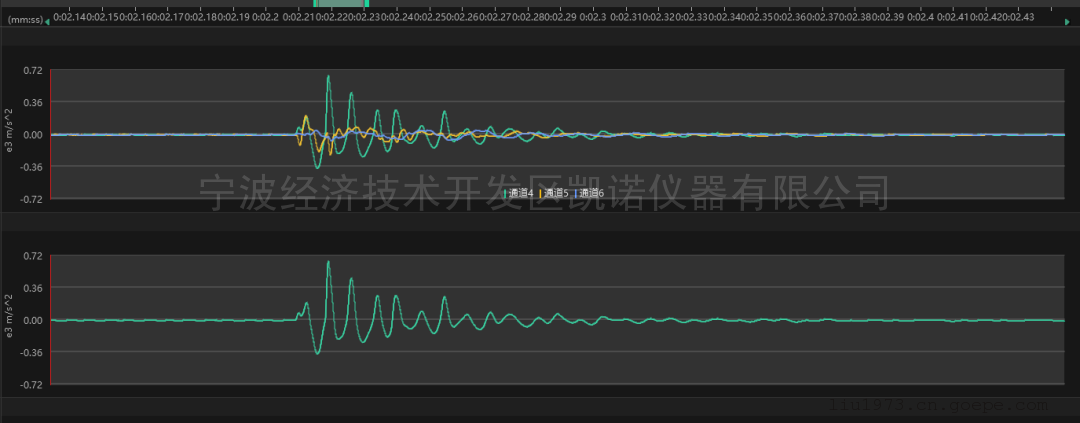Click the 0.00 axis label of the lower chart

click(32, 320)
